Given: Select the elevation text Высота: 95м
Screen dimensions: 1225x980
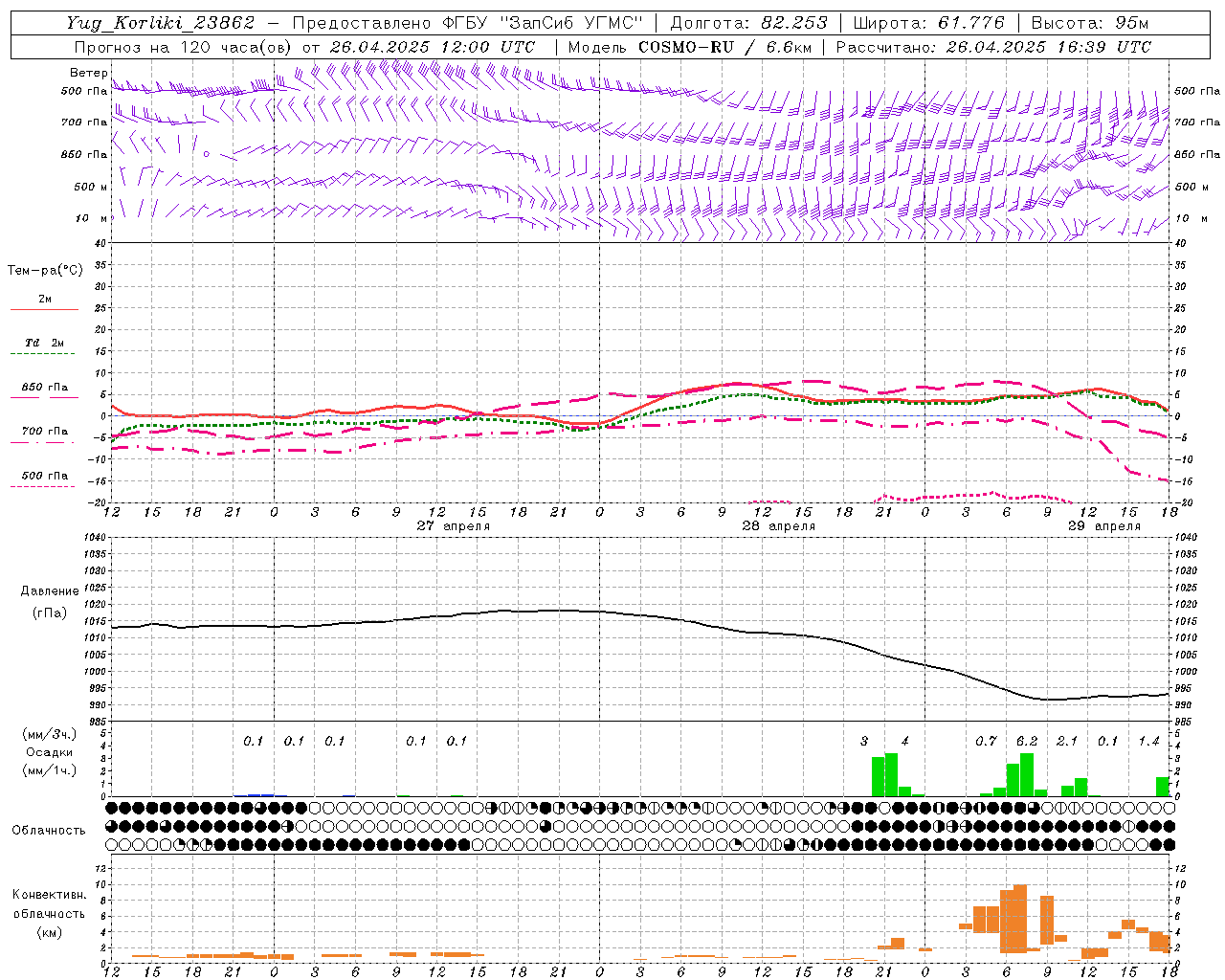Looking at the screenshot, I should (1089, 23).
